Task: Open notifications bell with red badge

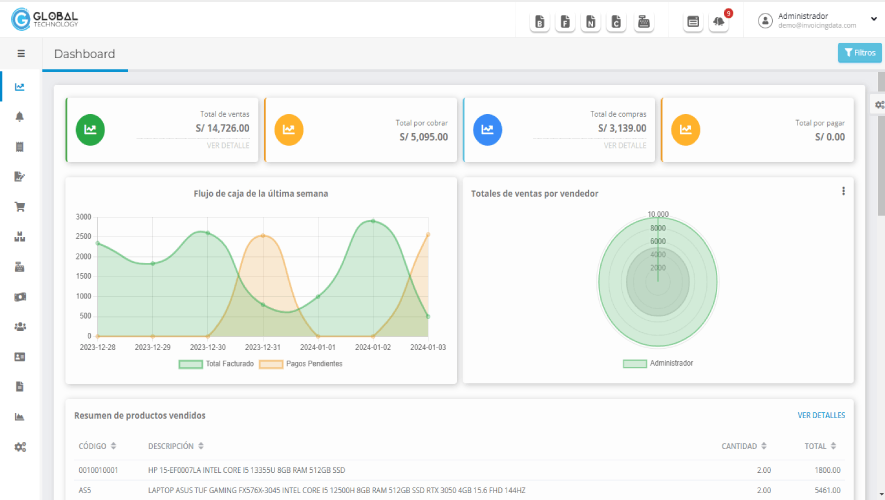Action: 718,22
